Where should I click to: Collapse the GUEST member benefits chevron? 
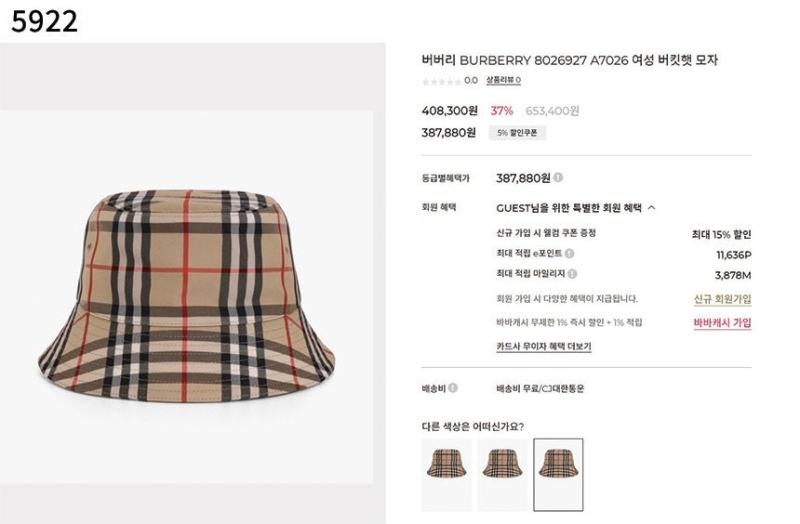[652, 208]
